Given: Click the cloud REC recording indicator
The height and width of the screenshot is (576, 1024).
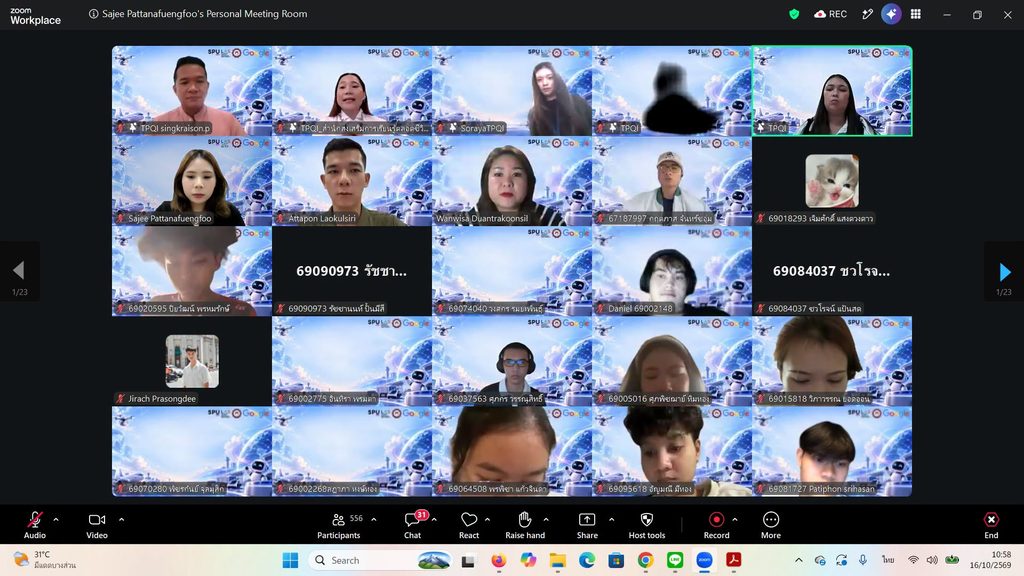Looking at the screenshot, I should pos(831,14).
